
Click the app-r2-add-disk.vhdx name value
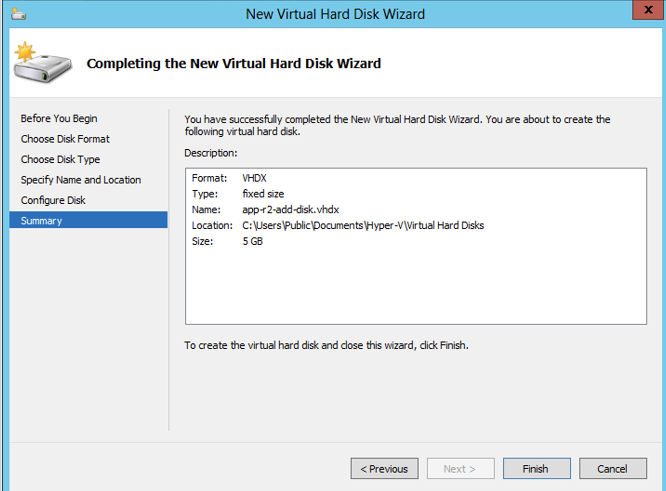tap(291, 209)
